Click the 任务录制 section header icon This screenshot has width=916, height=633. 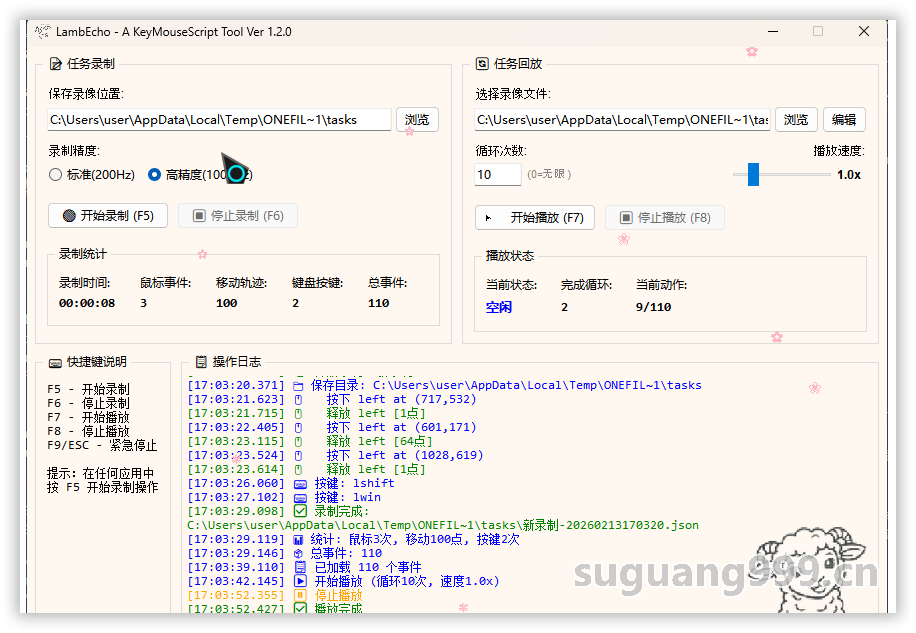coord(55,64)
